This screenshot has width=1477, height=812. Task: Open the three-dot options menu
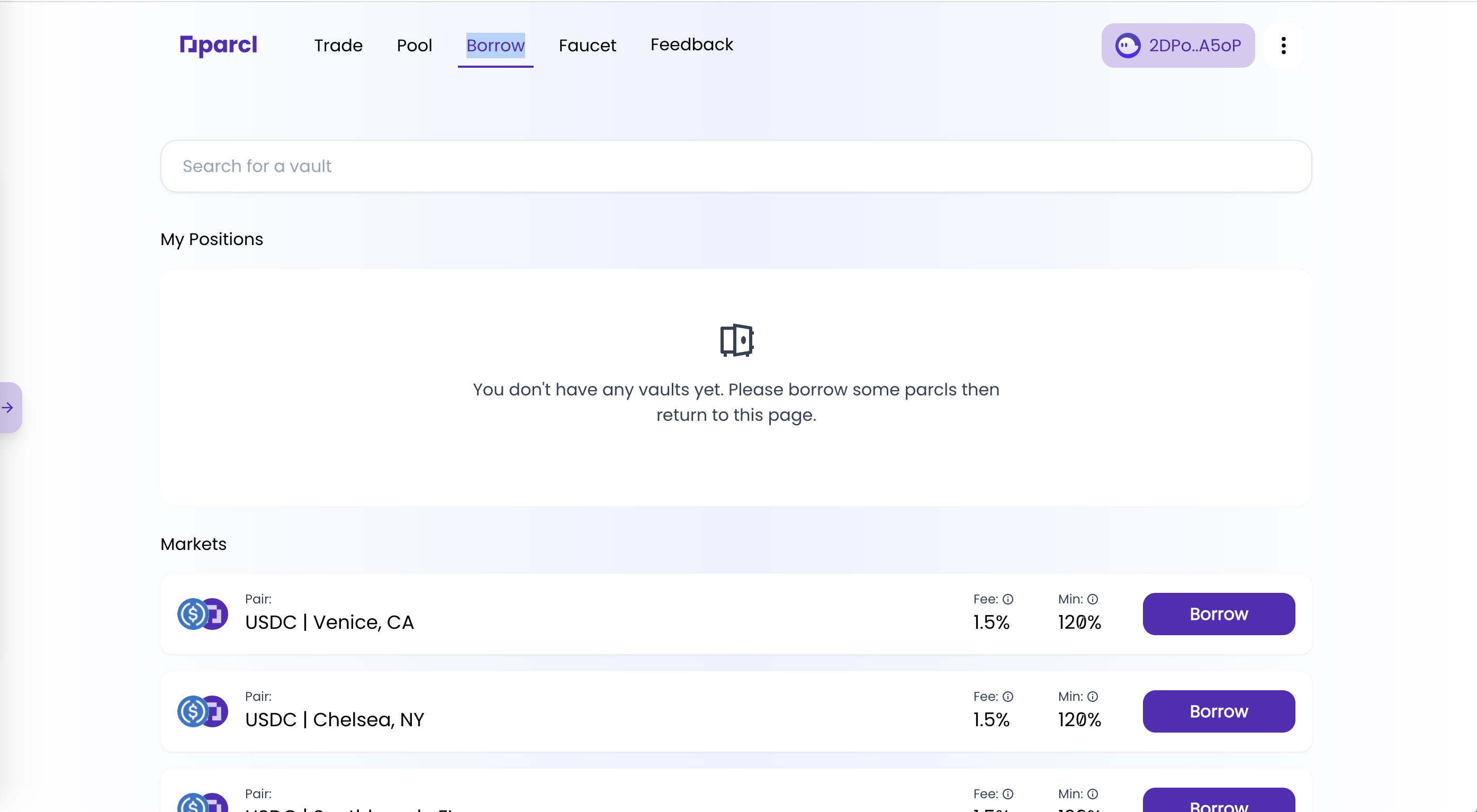tap(1283, 46)
